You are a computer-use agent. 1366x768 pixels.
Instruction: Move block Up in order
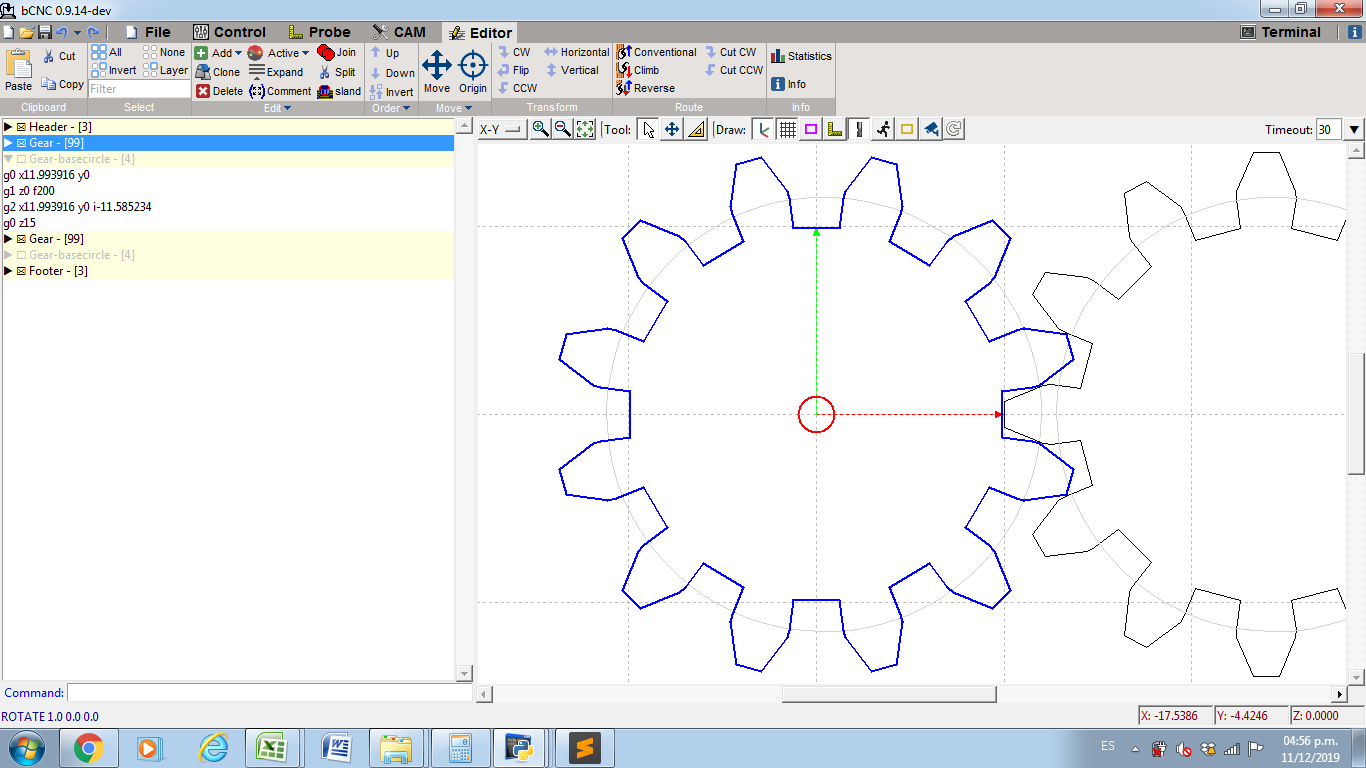pyautogui.click(x=384, y=53)
